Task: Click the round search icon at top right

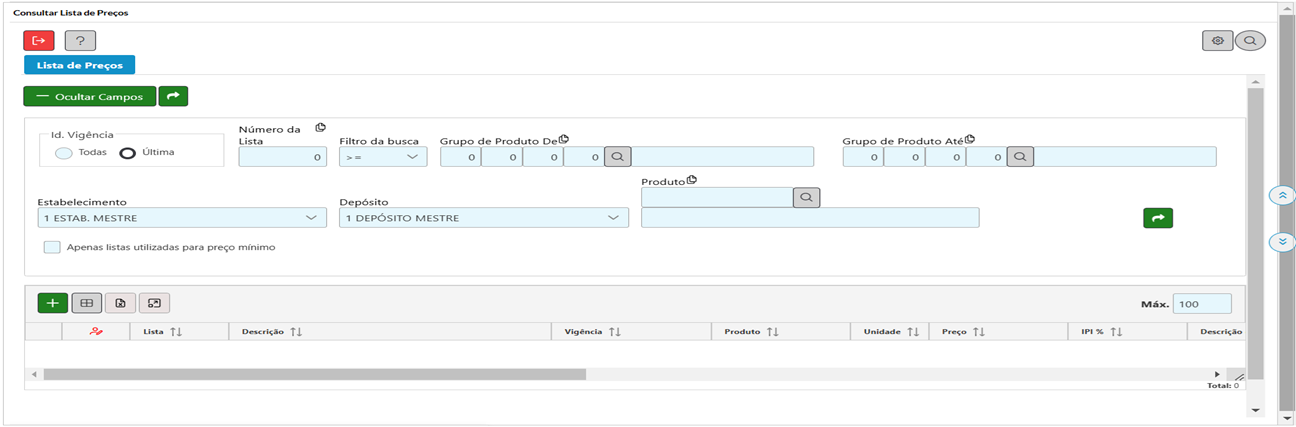Action: pyautogui.click(x=1249, y=40)
